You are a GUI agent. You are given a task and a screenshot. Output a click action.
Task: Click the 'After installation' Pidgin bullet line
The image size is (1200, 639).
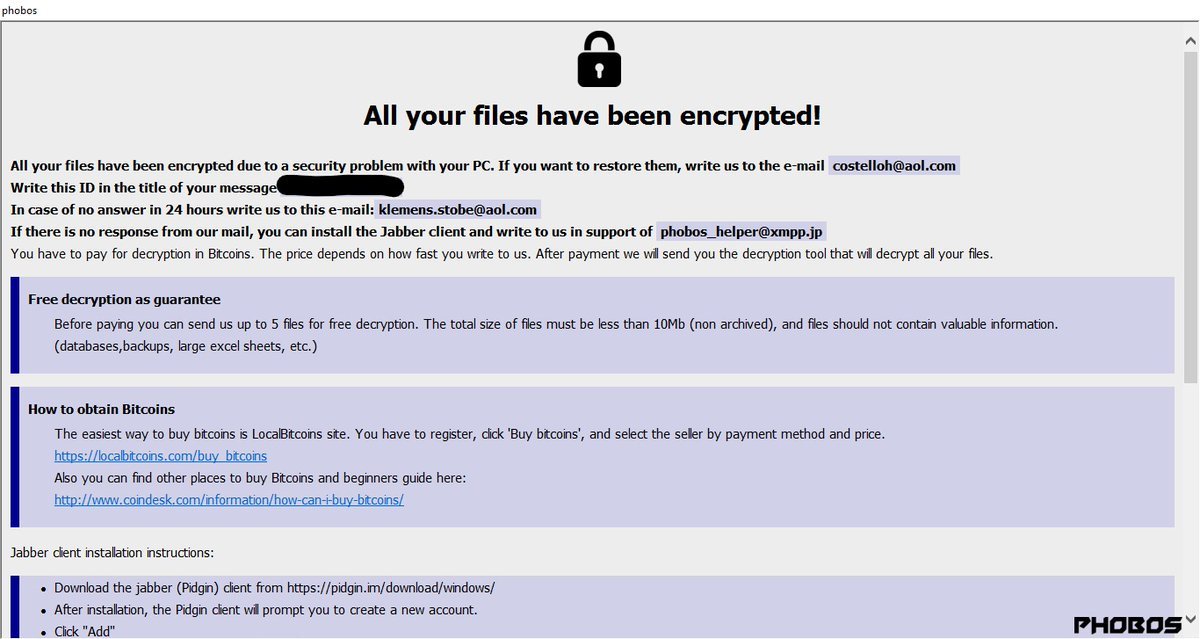[x=265, y=609]
